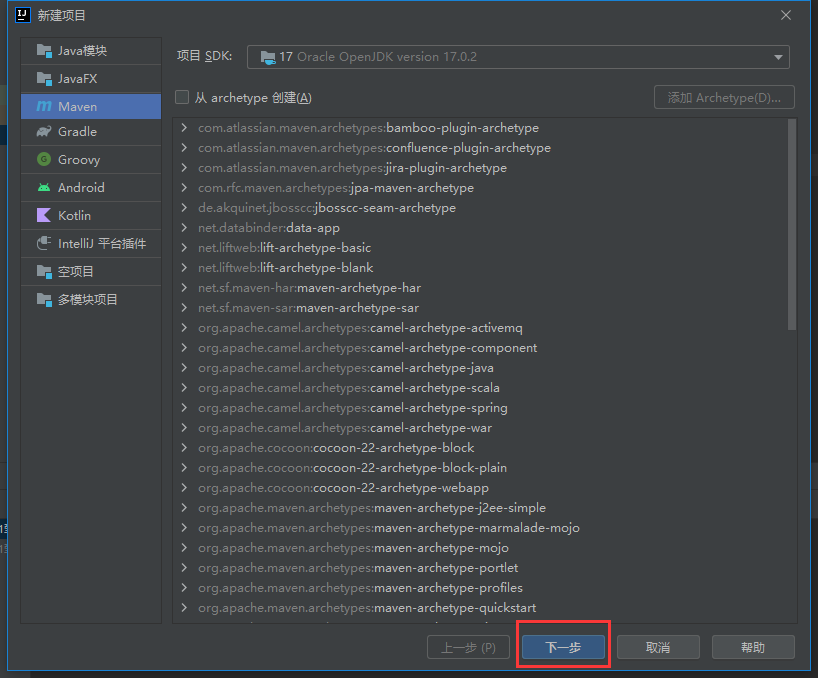The height and width of the screenshot is (678, 818).
Task: Expand lift-archetype-basic entry
Action: 184,247
